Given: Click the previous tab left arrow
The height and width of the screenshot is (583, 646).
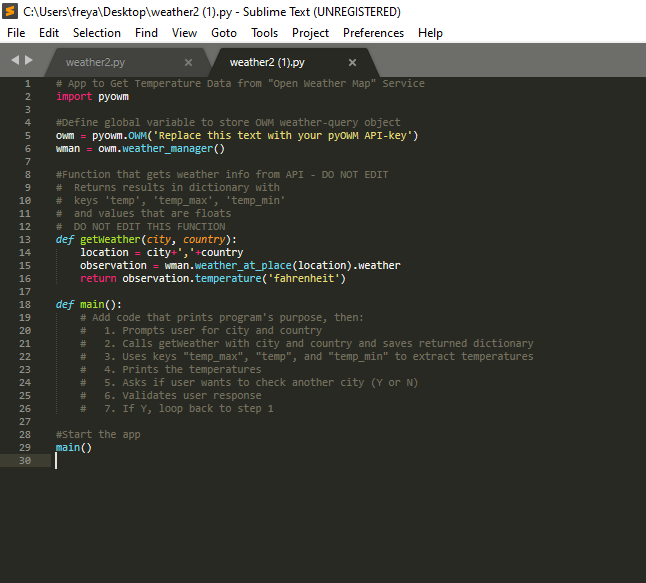Looking at the screenshot, I should (x=15, y=60).
